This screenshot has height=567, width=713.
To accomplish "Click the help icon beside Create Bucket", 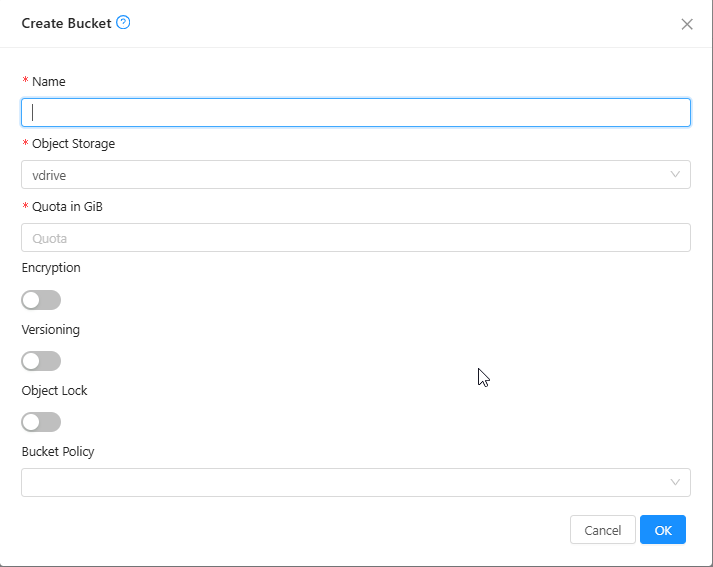I will (x=124, y=23).
